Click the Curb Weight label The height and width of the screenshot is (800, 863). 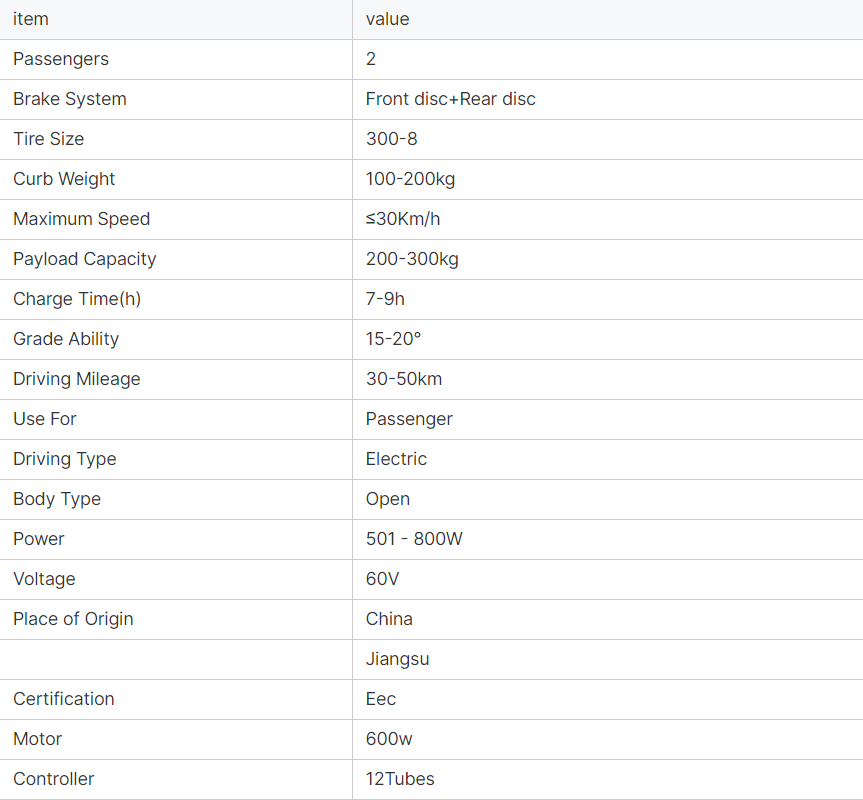coord(64,179)
